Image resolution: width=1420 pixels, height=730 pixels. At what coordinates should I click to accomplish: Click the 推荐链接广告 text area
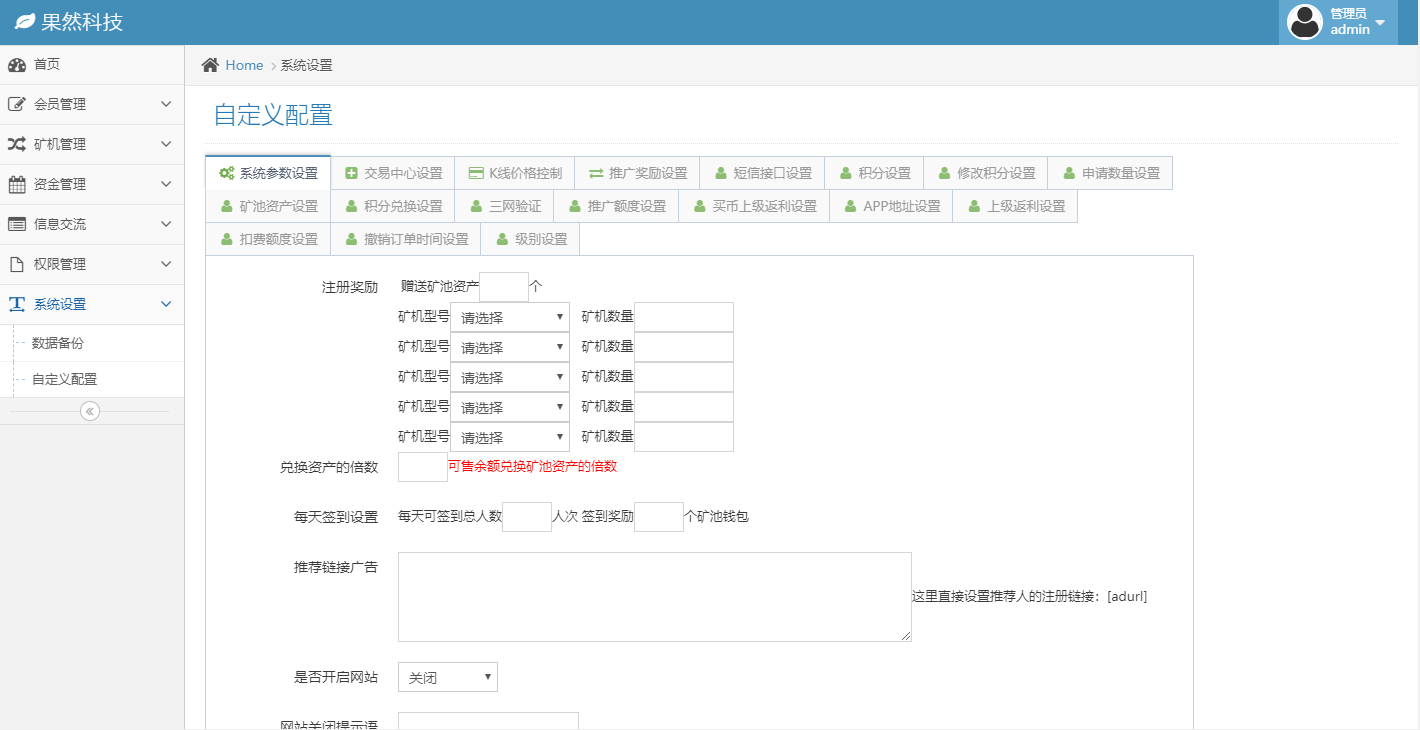[x=655, y=597]
